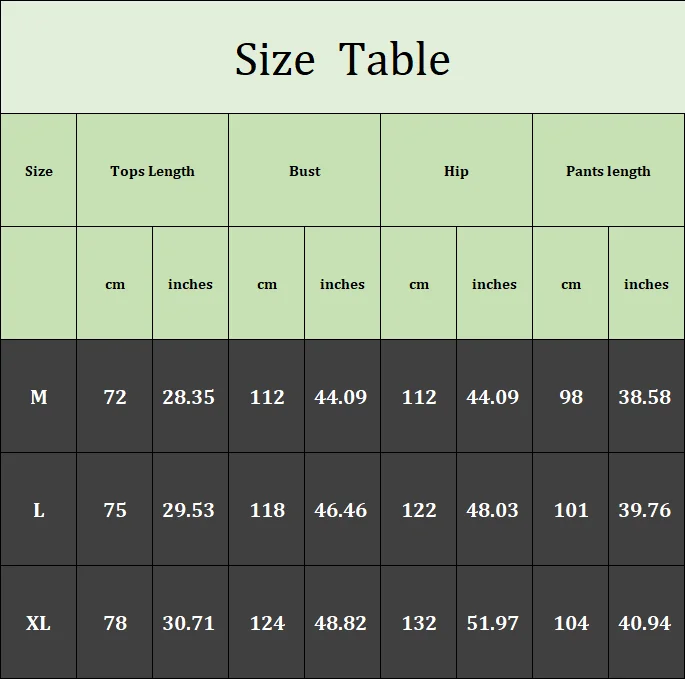Select the Bust header cell
Screen dimensions: 685x679
pyautogui.click(x=305, y=171)
